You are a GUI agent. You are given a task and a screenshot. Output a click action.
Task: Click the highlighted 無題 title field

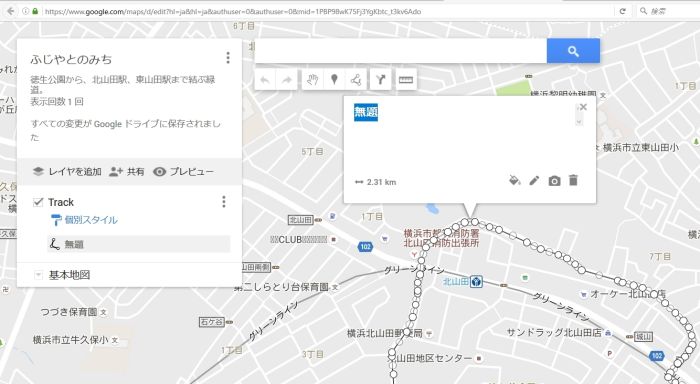tap(366, 112)
